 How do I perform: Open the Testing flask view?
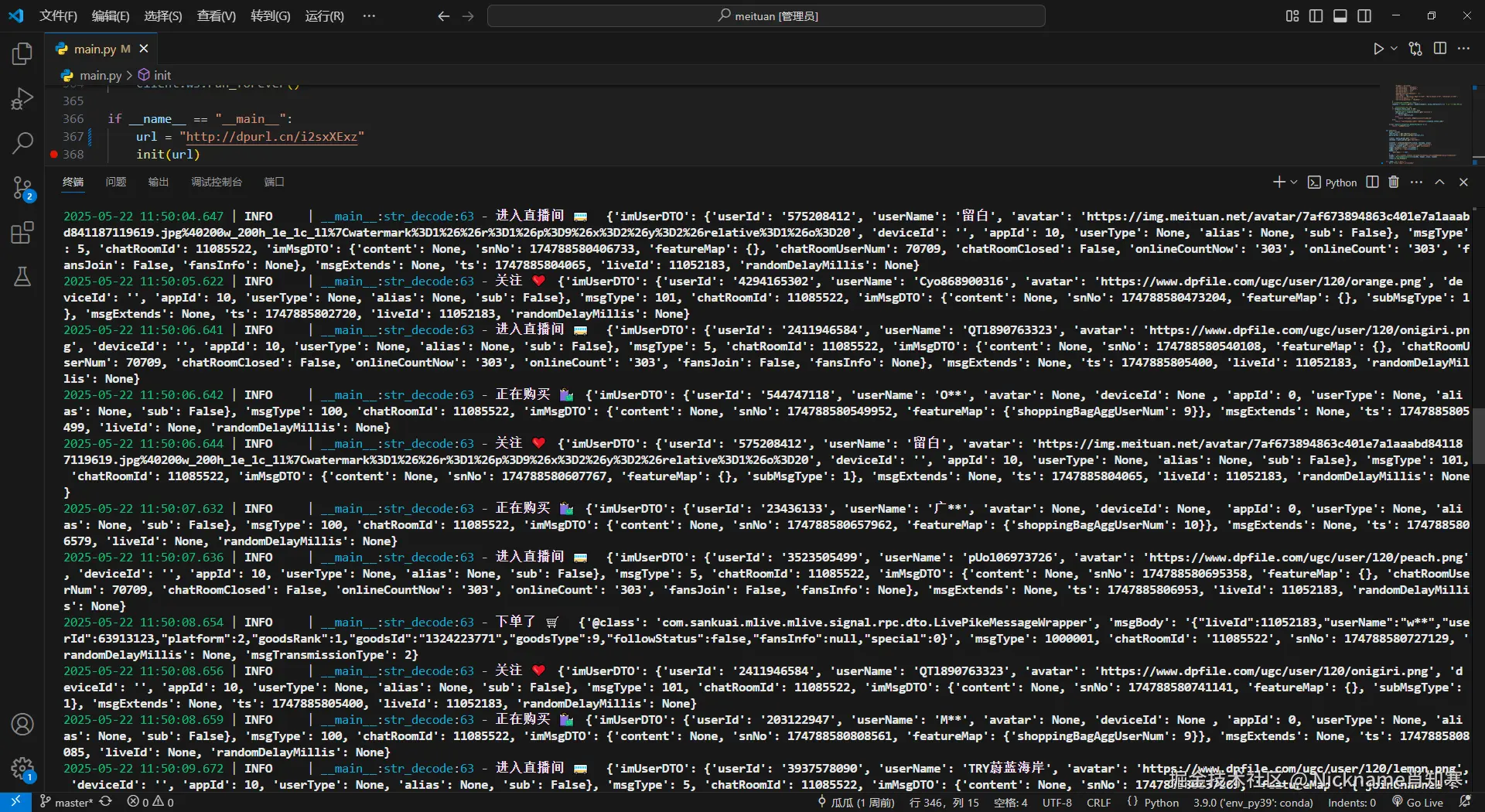22,277
